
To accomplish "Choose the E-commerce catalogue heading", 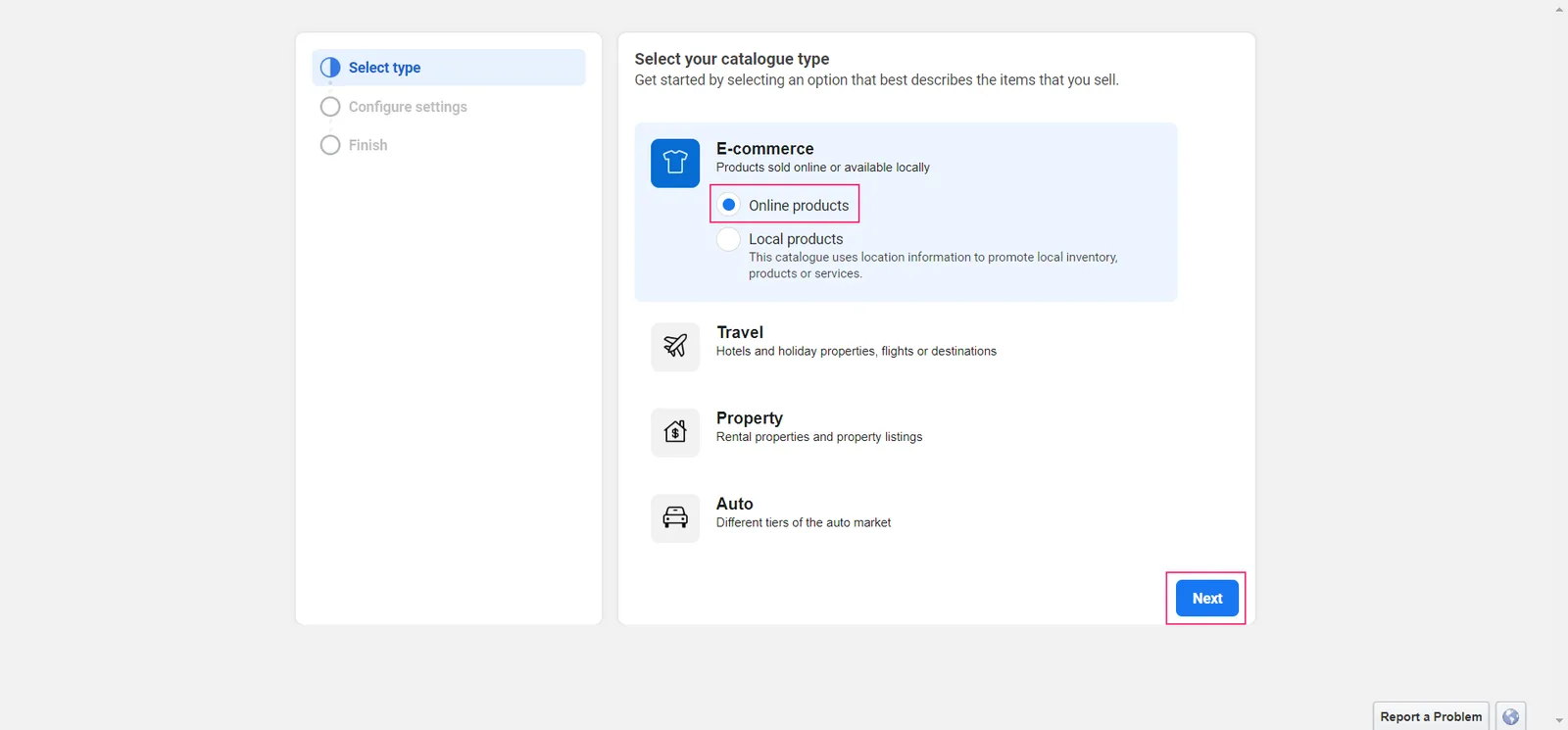I will 764,149.
